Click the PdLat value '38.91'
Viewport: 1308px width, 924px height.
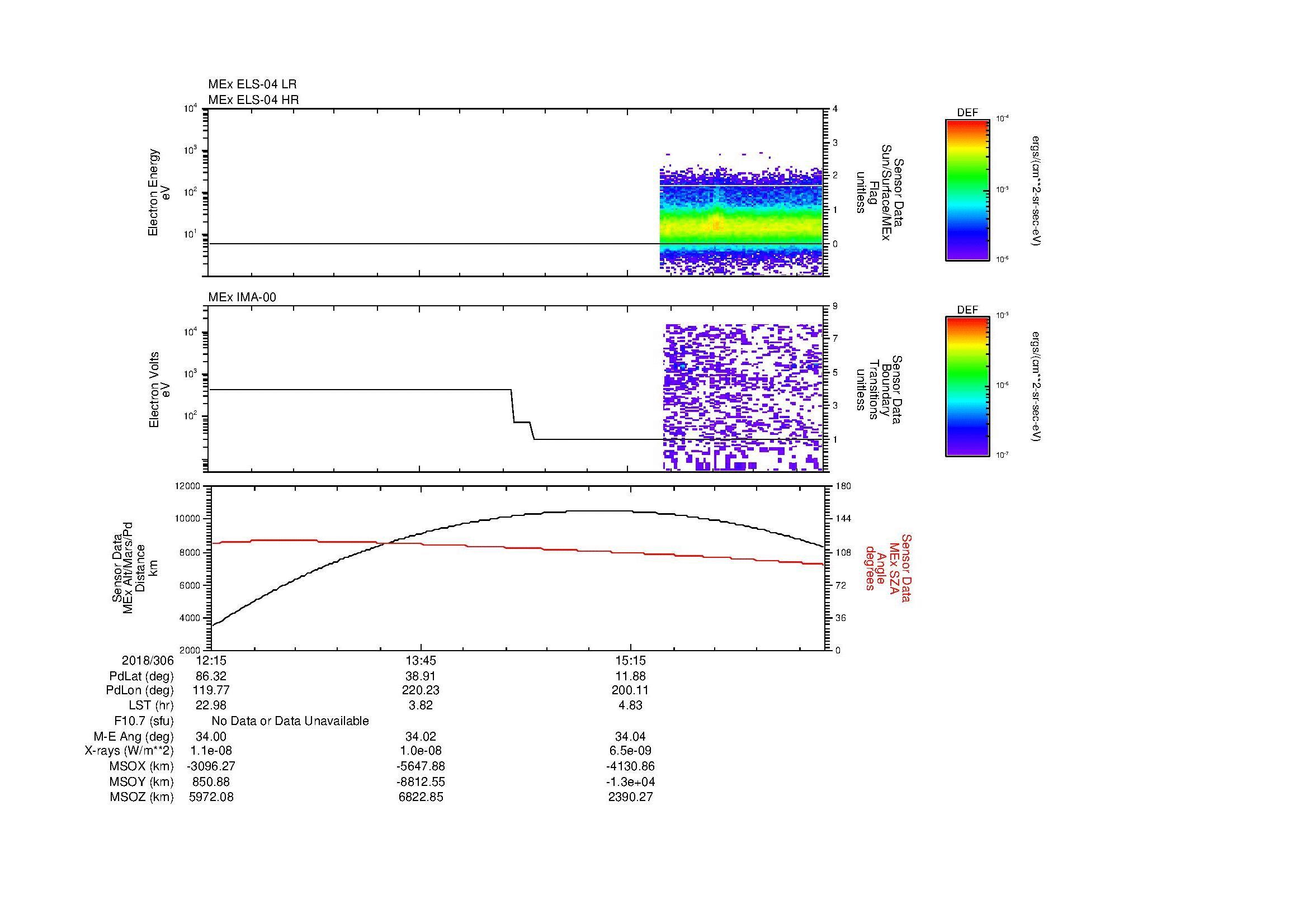coord(421,676)
